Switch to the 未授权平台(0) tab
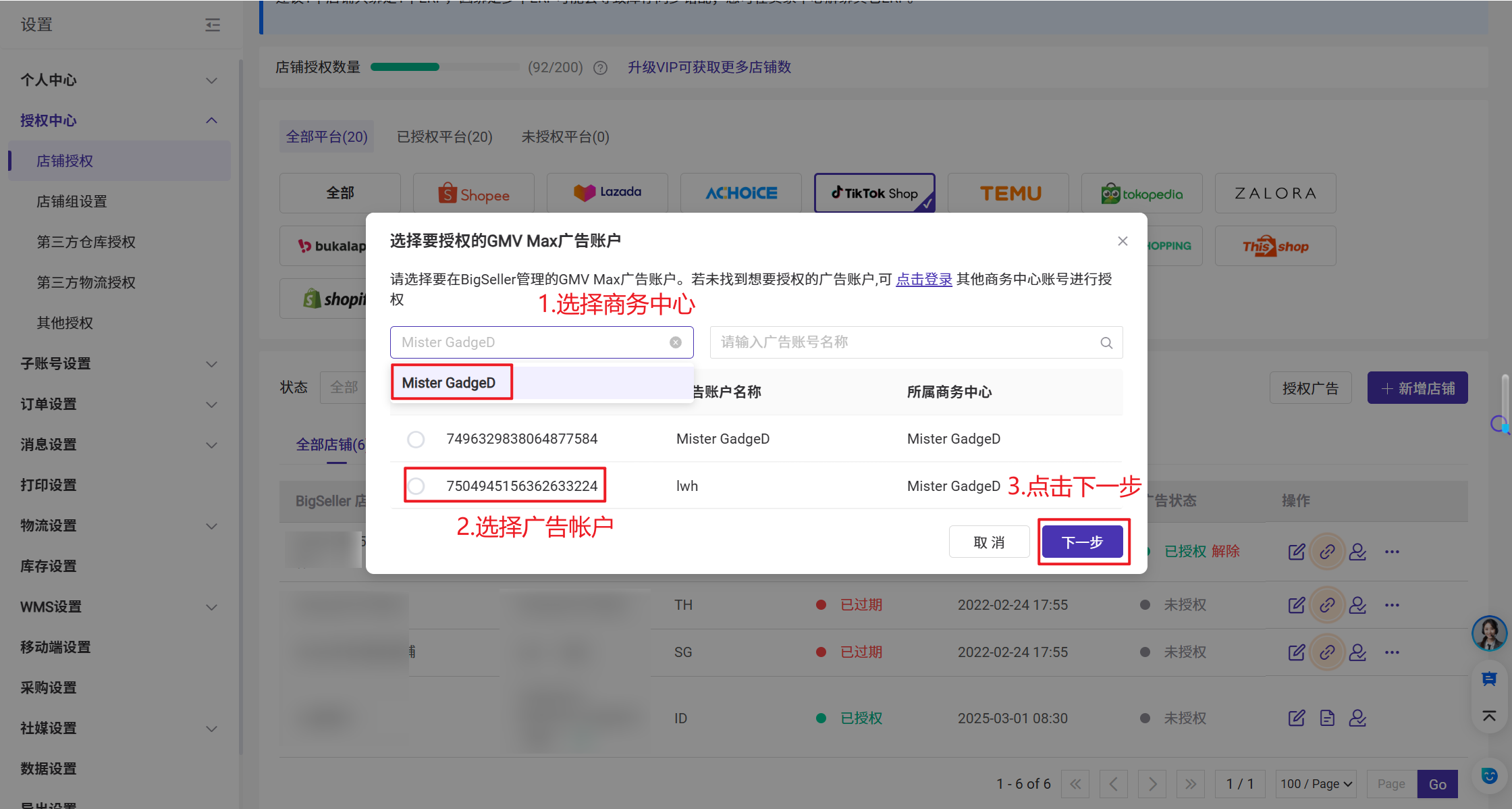The width and height of the screenshot is (1512, 809). tap(566, 137)
